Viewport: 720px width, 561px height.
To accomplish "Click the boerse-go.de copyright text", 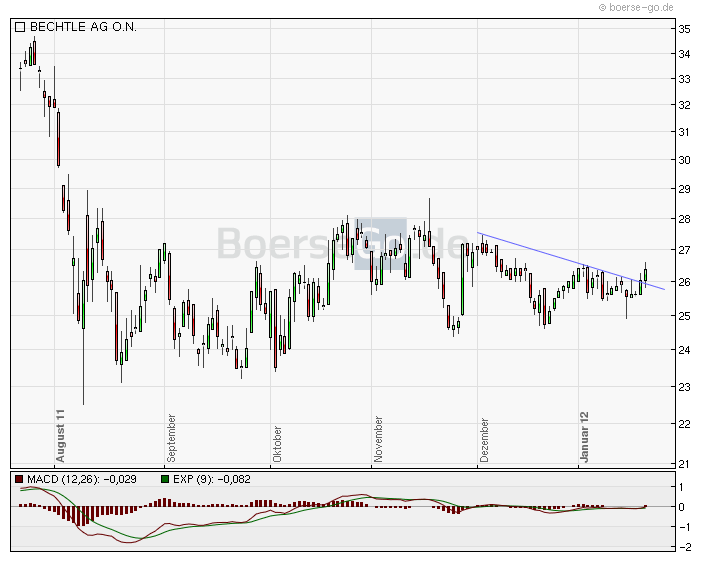I will coord(636,7).
